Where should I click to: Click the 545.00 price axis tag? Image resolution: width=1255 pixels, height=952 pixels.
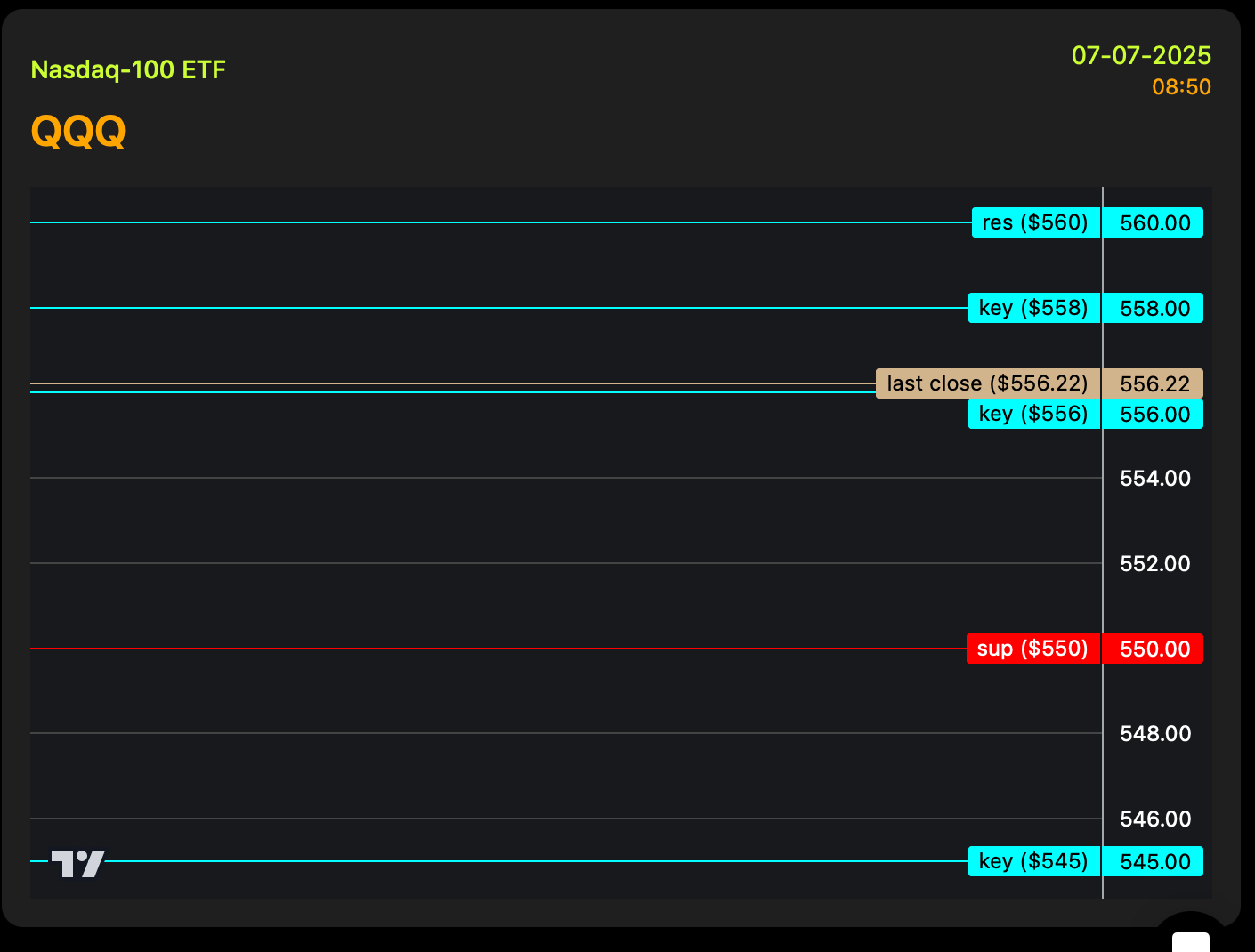click(1154, 861)
